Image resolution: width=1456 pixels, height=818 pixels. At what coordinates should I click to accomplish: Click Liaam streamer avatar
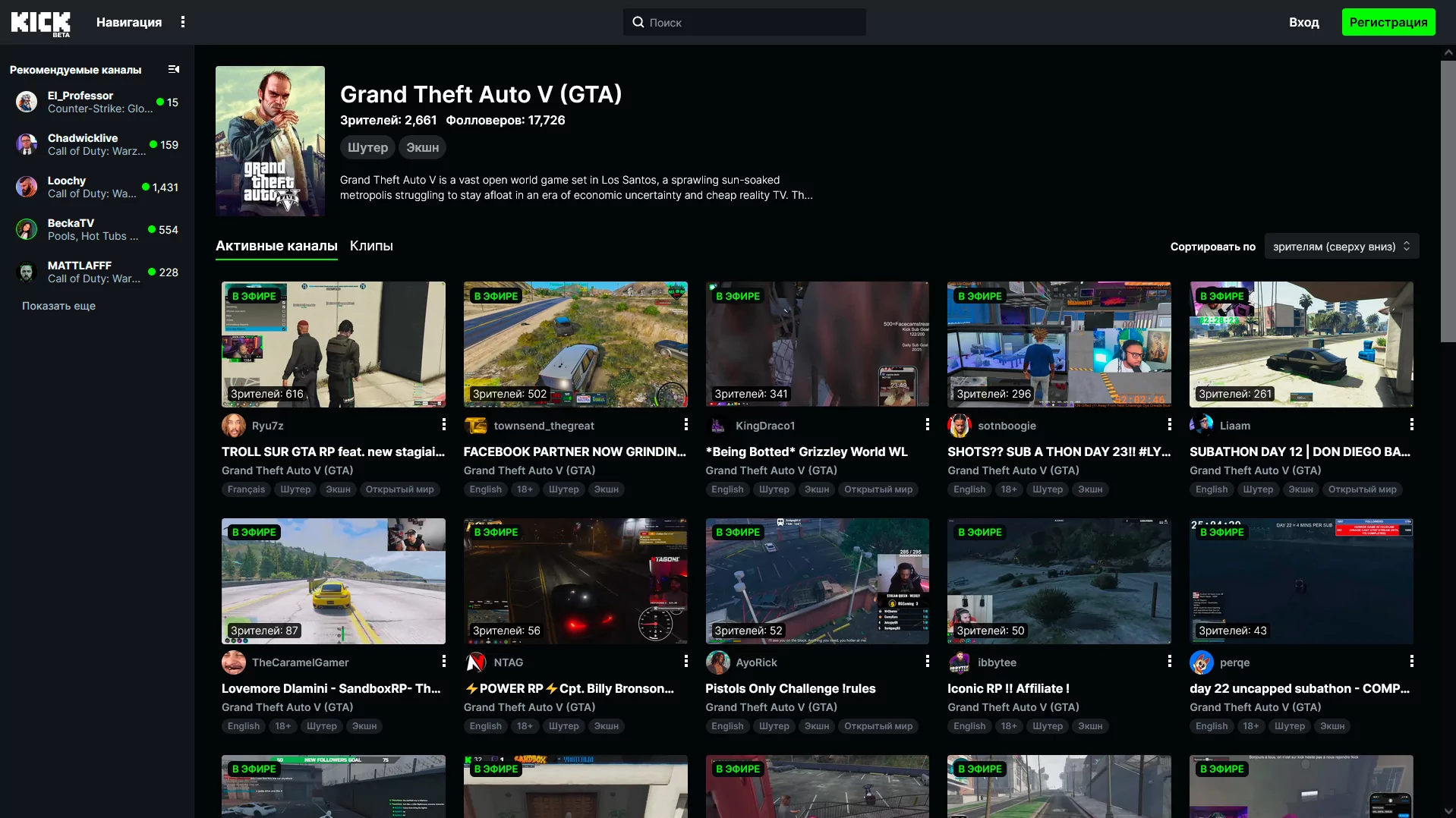click(x=1202, y=426)
